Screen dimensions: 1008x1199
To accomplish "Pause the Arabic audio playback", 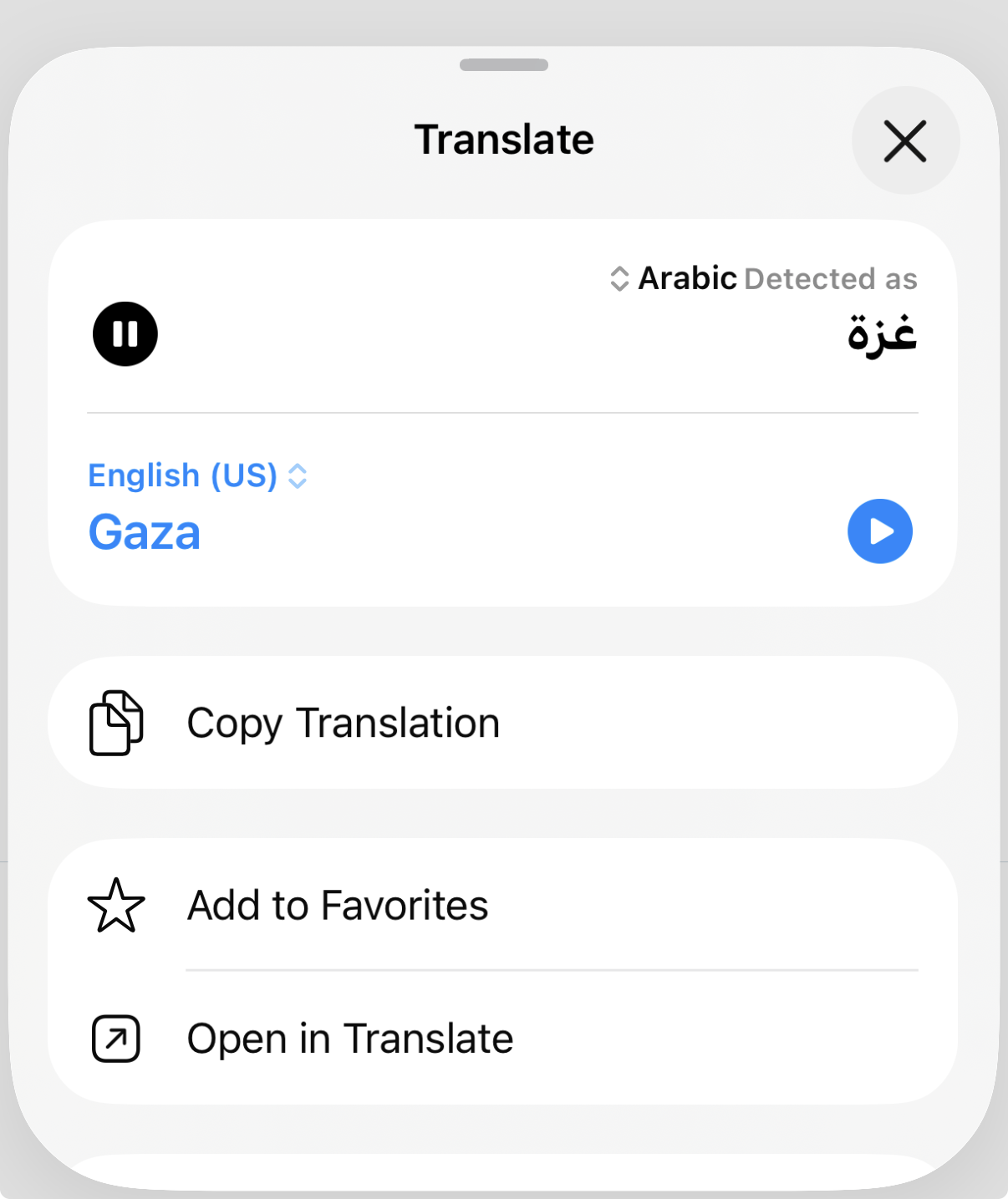I will click(x=125, y=334).
